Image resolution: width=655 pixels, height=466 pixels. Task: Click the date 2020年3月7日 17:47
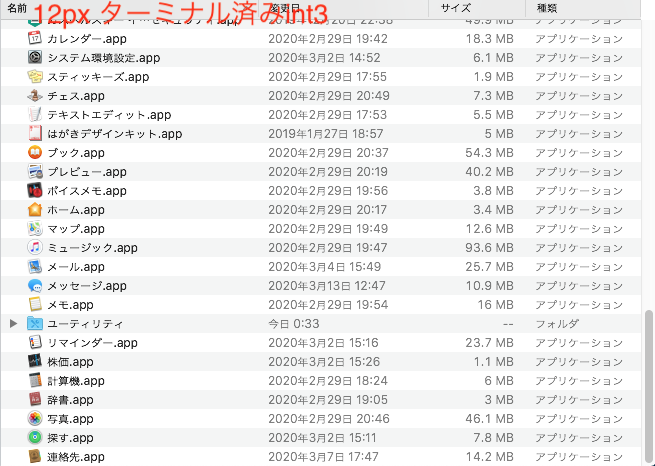pyautogui.click(x=323, y=457)
